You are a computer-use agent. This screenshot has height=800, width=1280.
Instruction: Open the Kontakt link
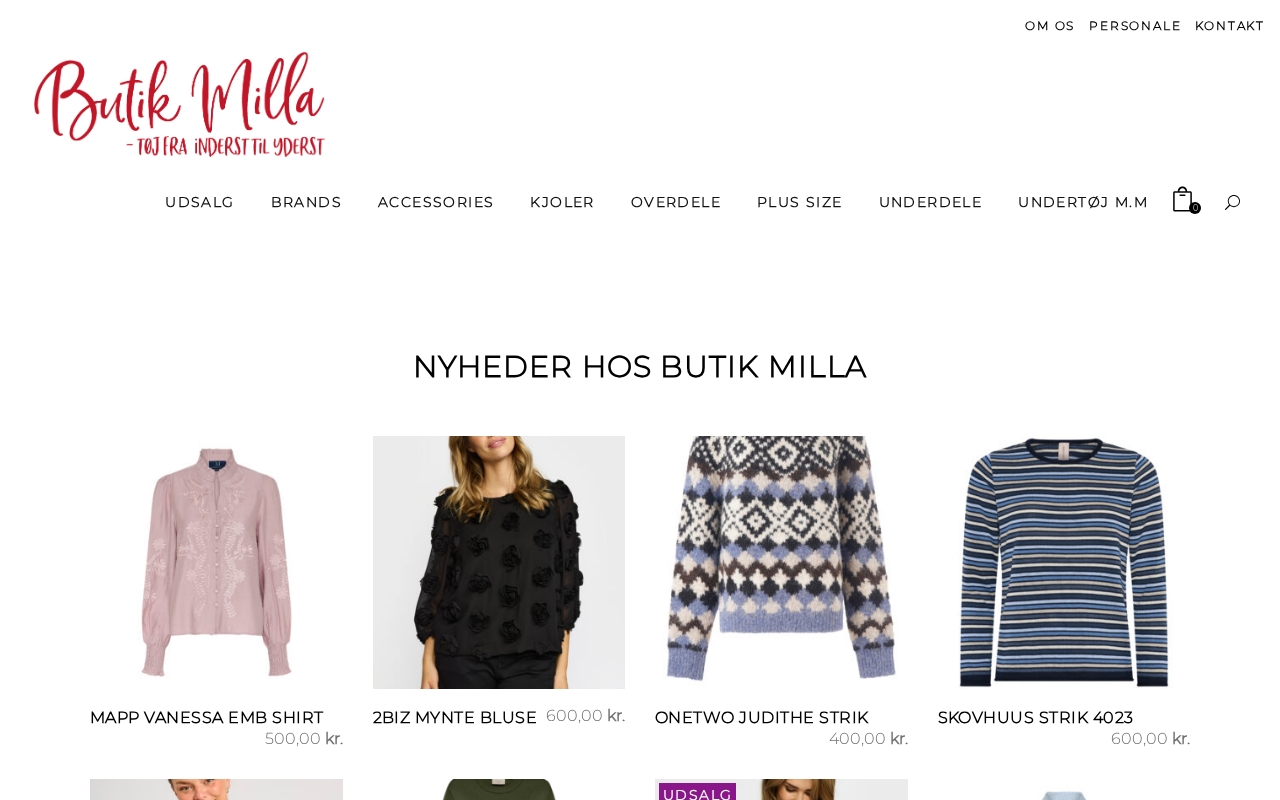click(1229, 26)
